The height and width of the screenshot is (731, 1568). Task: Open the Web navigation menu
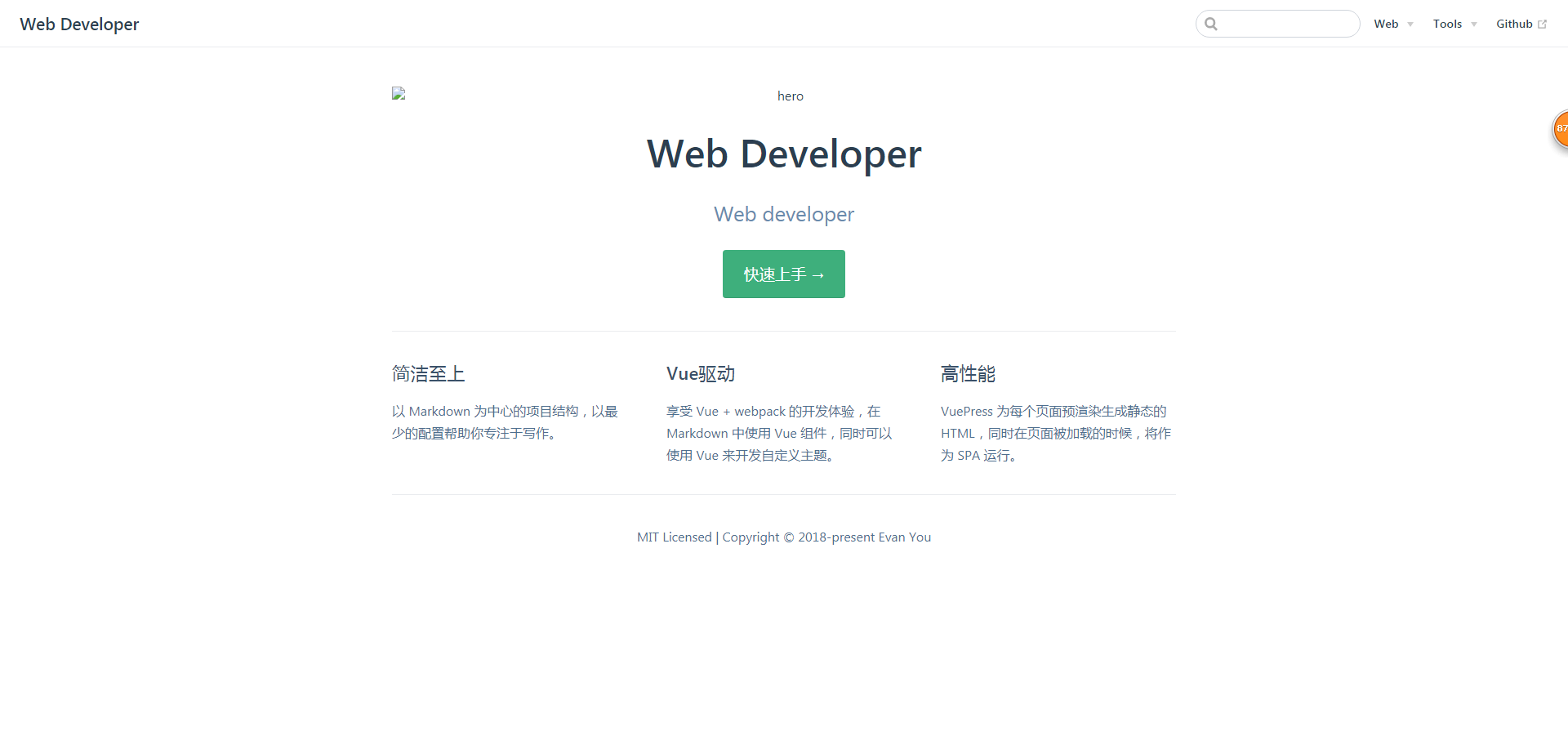(1393, 24)
